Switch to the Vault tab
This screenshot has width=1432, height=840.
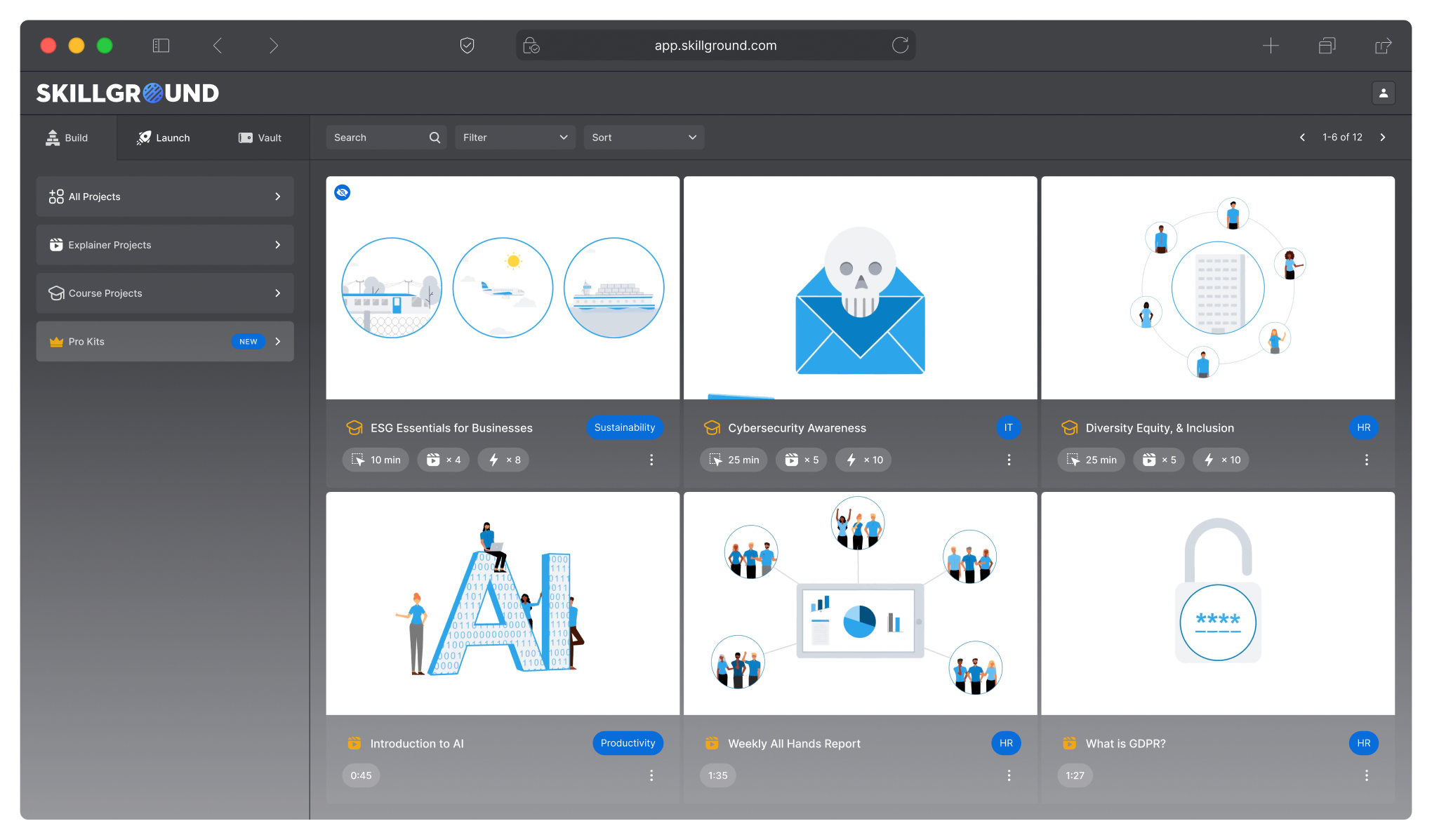[x=260, y=138]
